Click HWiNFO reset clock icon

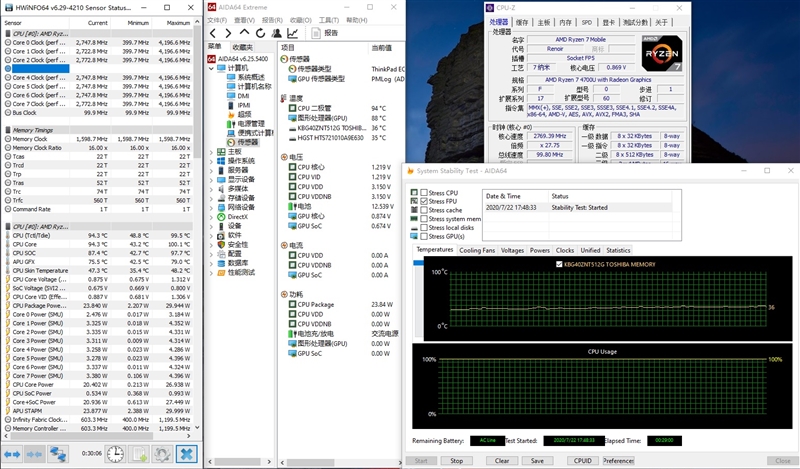[116, 454]
